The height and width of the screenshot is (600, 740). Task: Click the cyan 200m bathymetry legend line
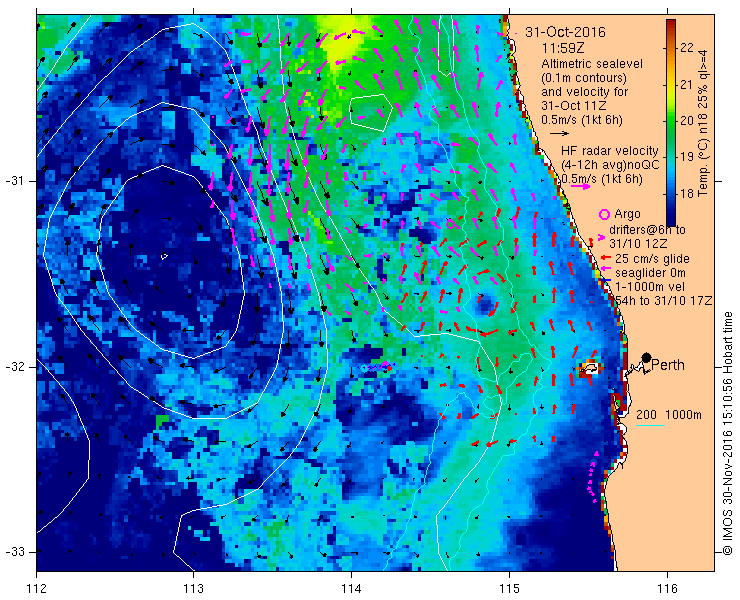[650, 426]
